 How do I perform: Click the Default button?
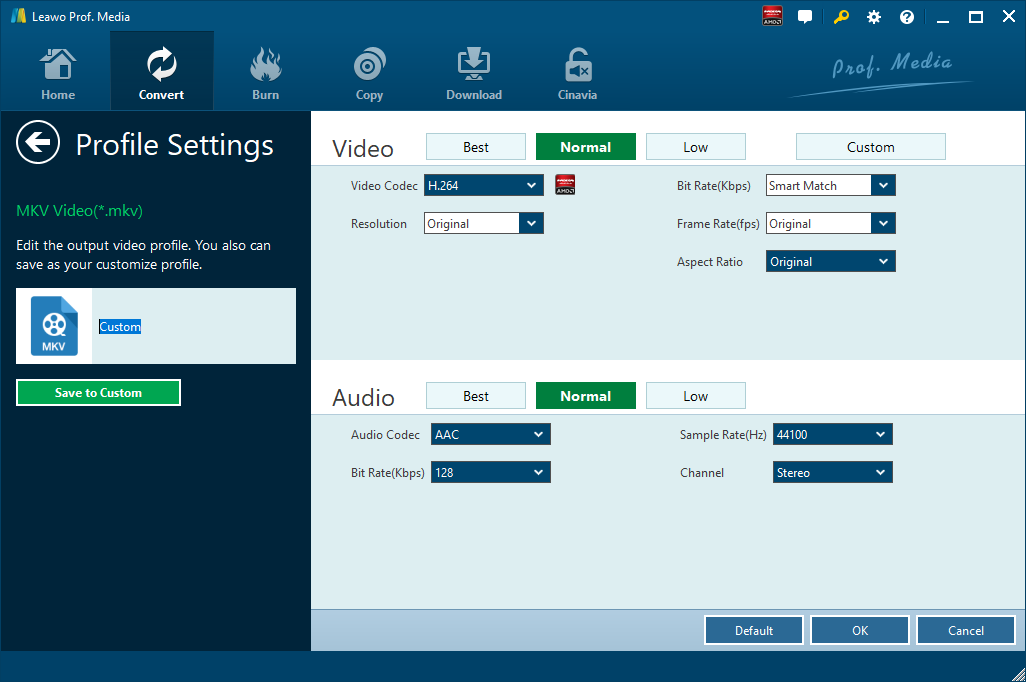[754, 630]
